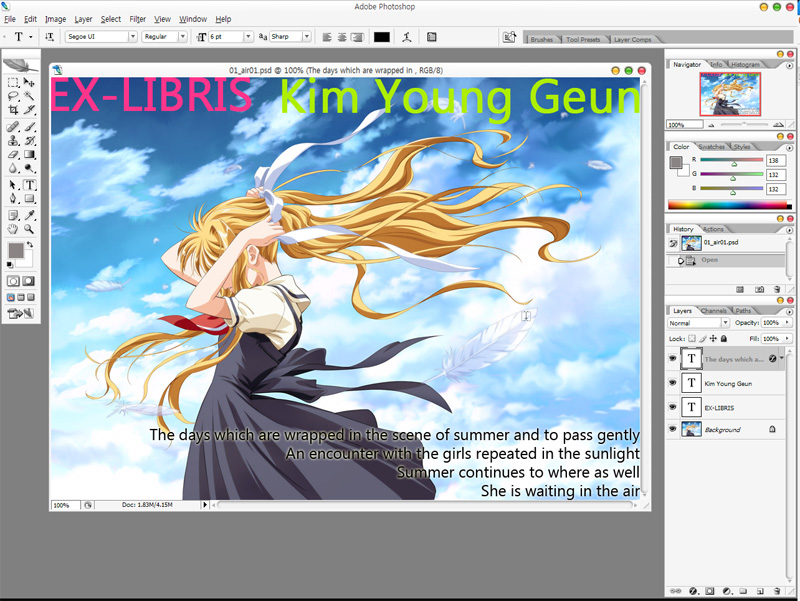Create a new layer in Layers panel
Image resolution: width=800 pixels, height=601 pixels.
760,591
